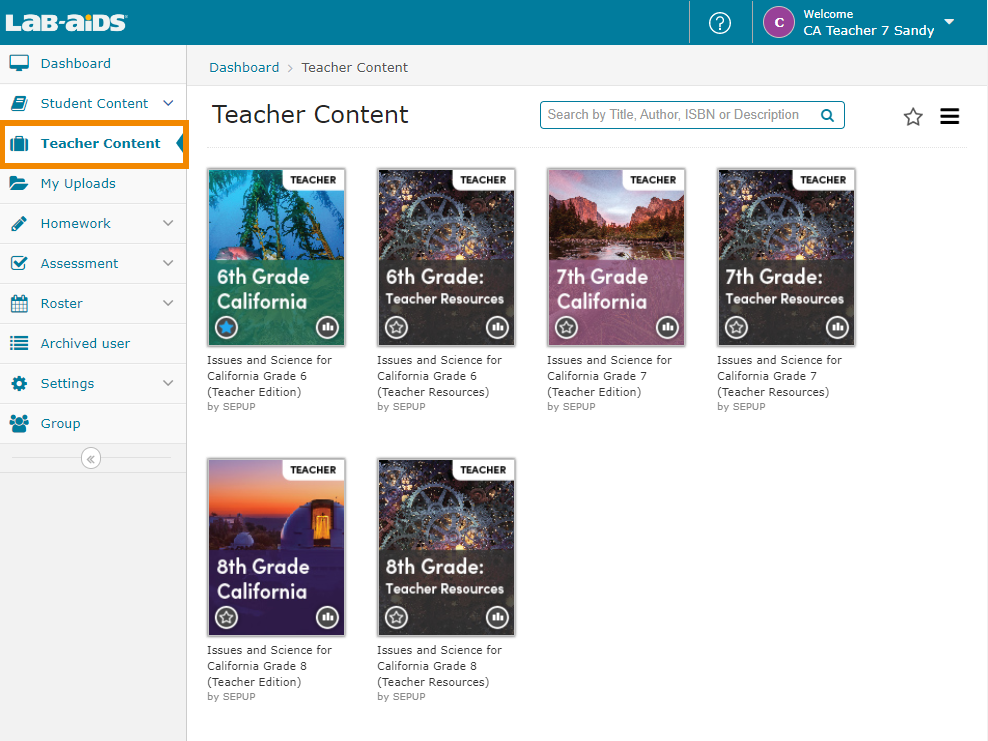The height and width of the screenshot is (741, 988).
Task: Unfavorite the 6th Grade California book star
Action: tap(227, 327)
